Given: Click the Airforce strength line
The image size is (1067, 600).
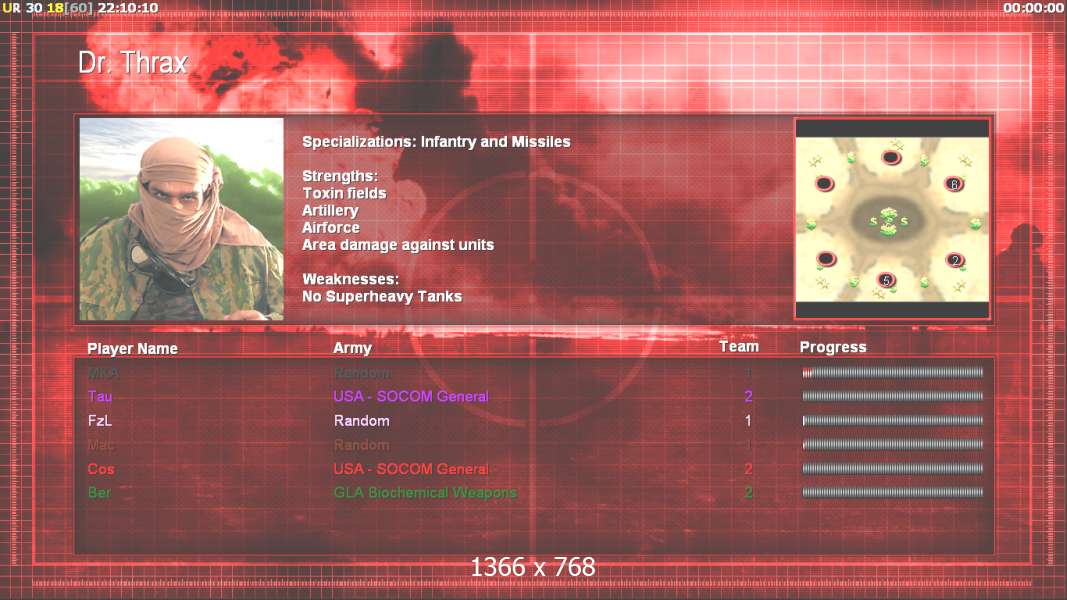Looking at the screenshot, I should [331, 228].
